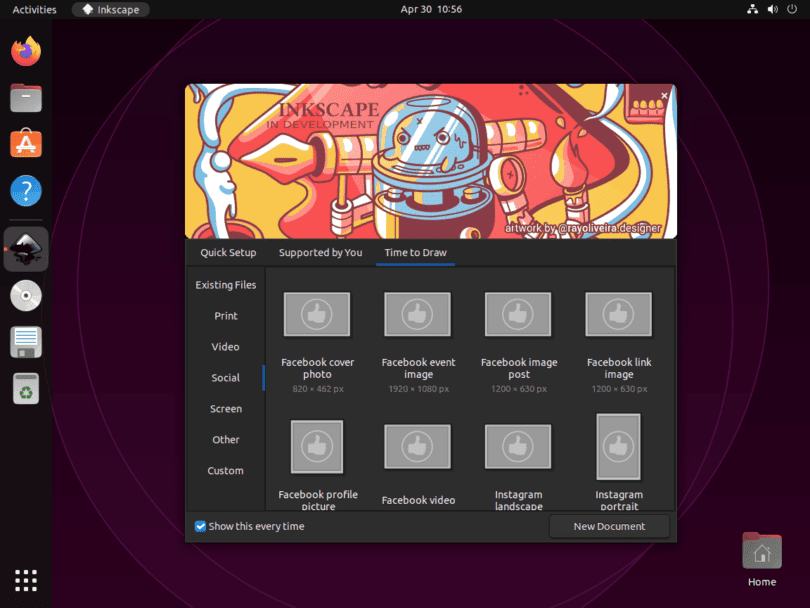Launch Firefox from the dock
The width and height of the screenshot is (810, 608).
click(x=26, y=50)
